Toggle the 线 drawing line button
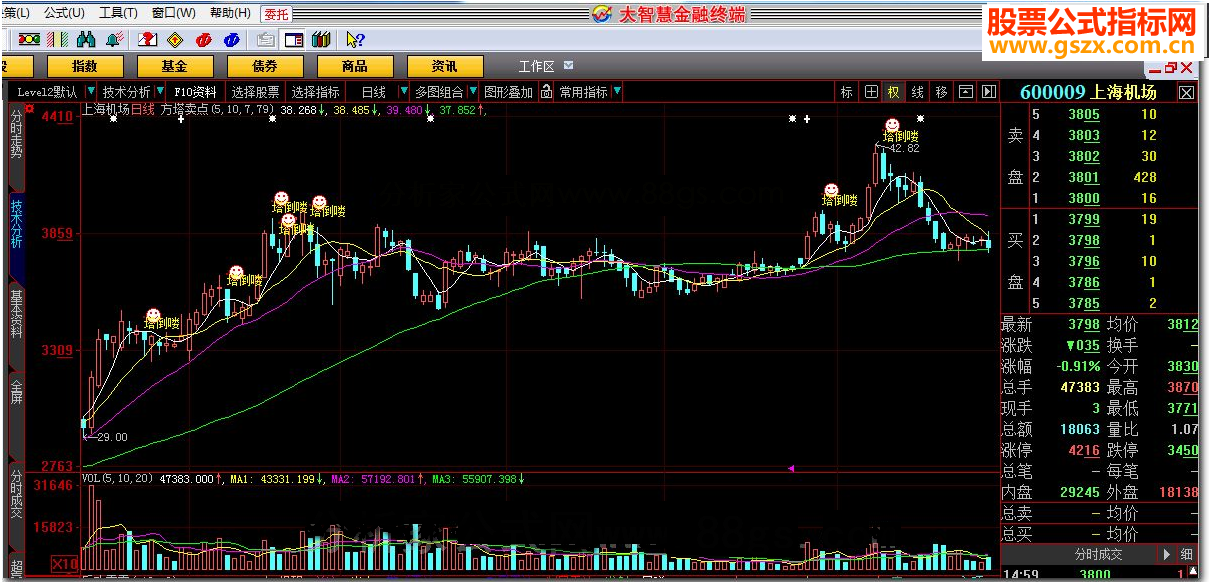The width and height of the screenshot is (1209, 582). [917, 92]
